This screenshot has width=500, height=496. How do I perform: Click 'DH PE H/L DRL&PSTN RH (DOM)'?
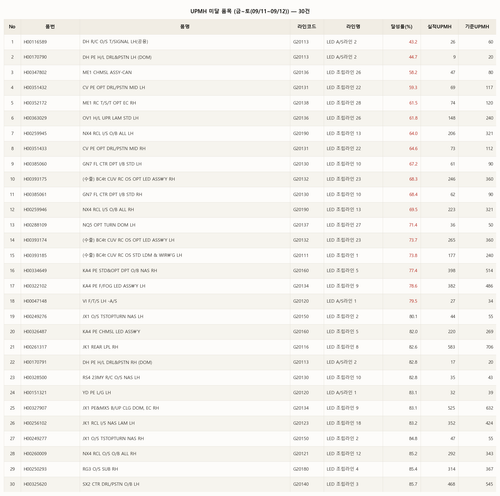pos(117,362)
